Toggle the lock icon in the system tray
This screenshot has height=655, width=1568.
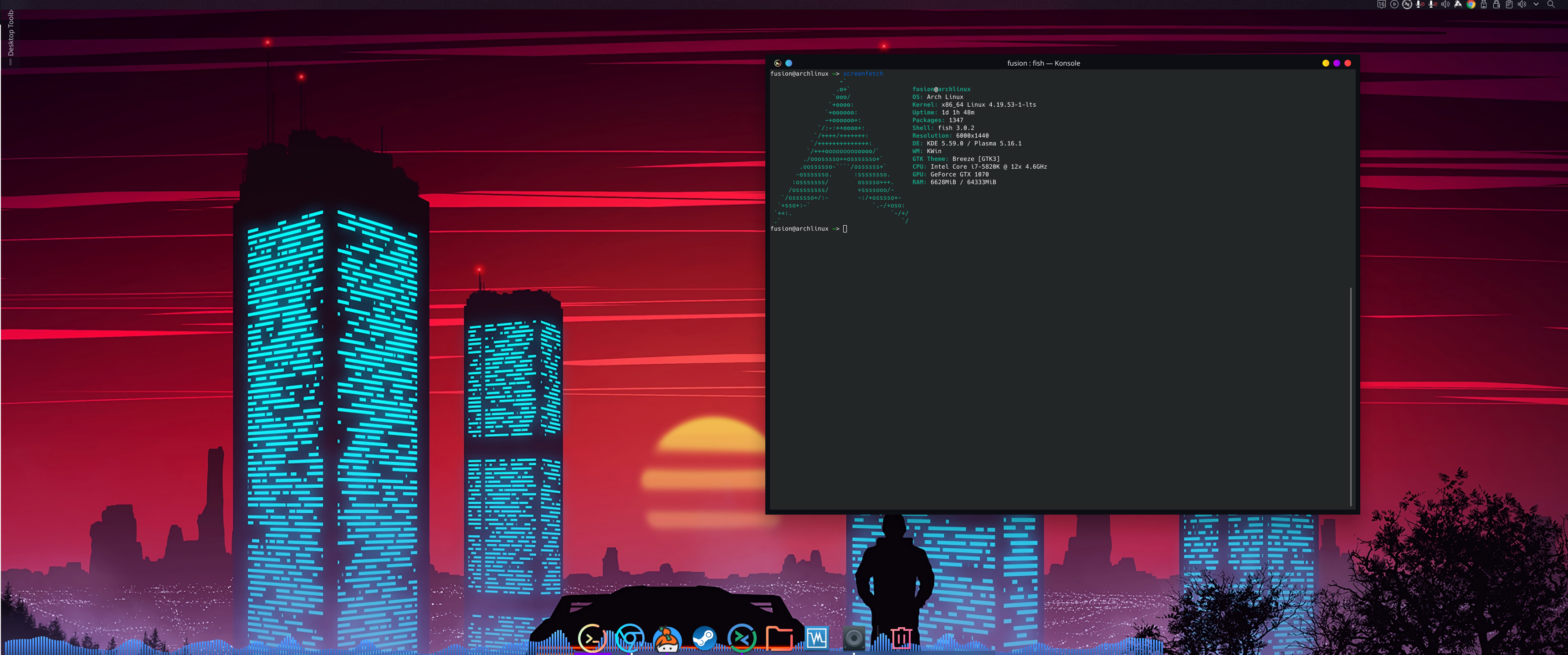1497,4
